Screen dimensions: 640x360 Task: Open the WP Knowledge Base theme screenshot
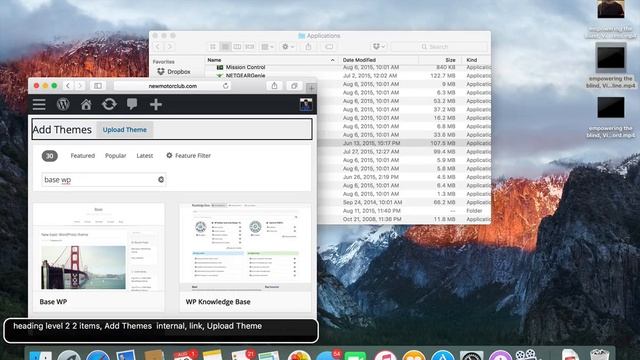(245, 247)
